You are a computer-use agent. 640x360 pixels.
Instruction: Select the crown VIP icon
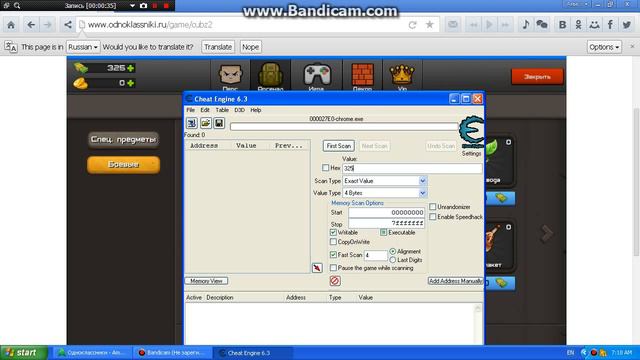pos(402,76)
